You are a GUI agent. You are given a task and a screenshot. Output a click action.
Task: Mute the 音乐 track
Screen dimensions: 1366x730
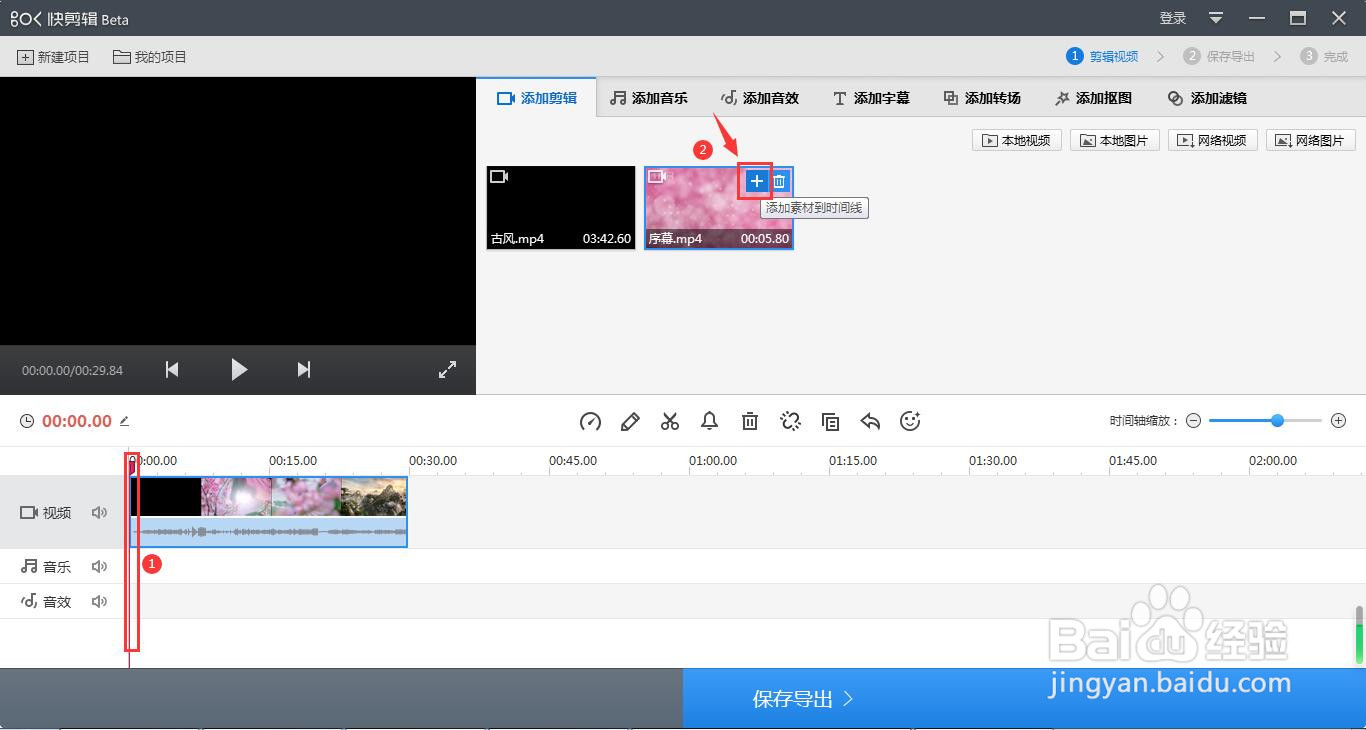point(99,567)
